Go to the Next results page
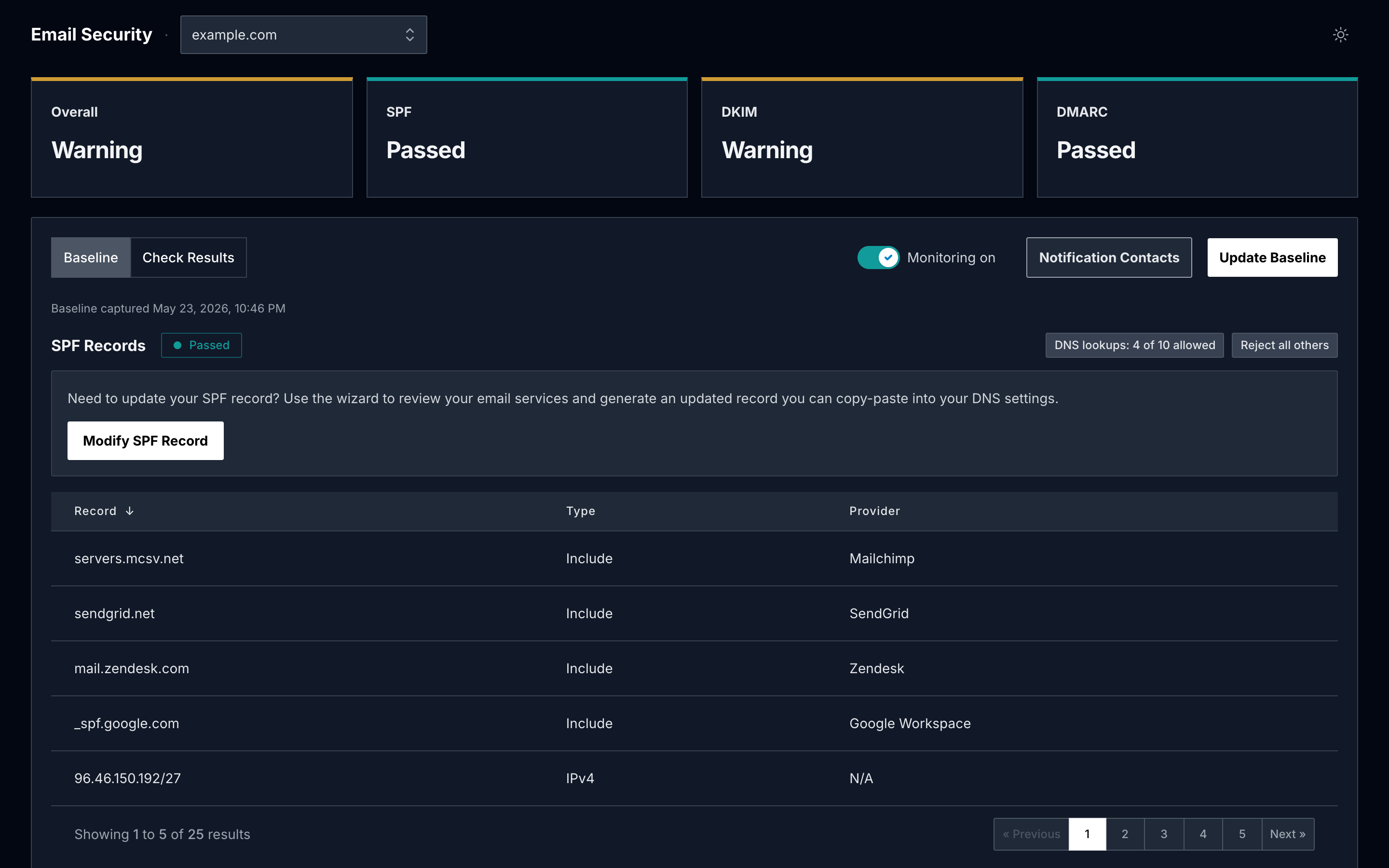The height and width of the screenshot is (868, 1389). tap(1288, 834)
